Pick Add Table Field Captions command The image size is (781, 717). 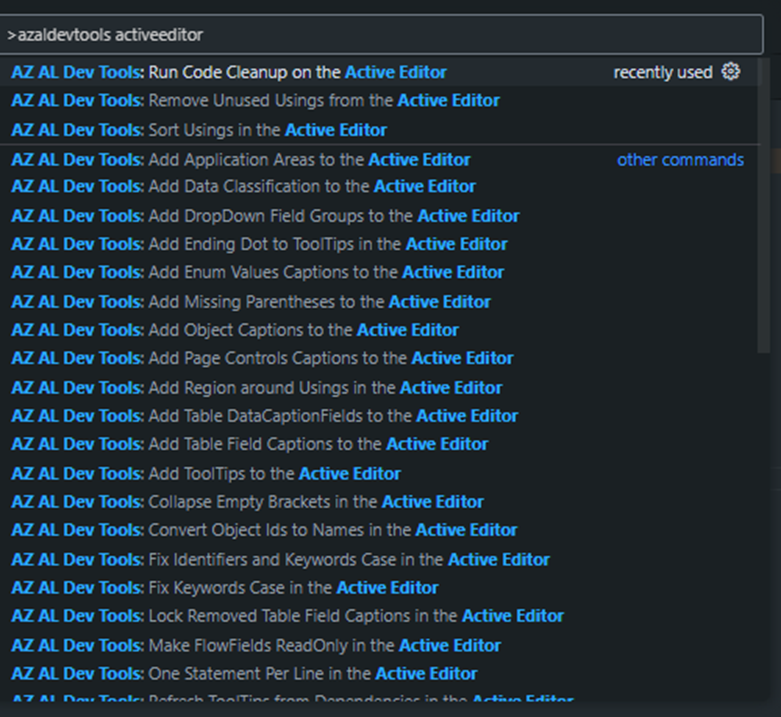pos(380,444)
